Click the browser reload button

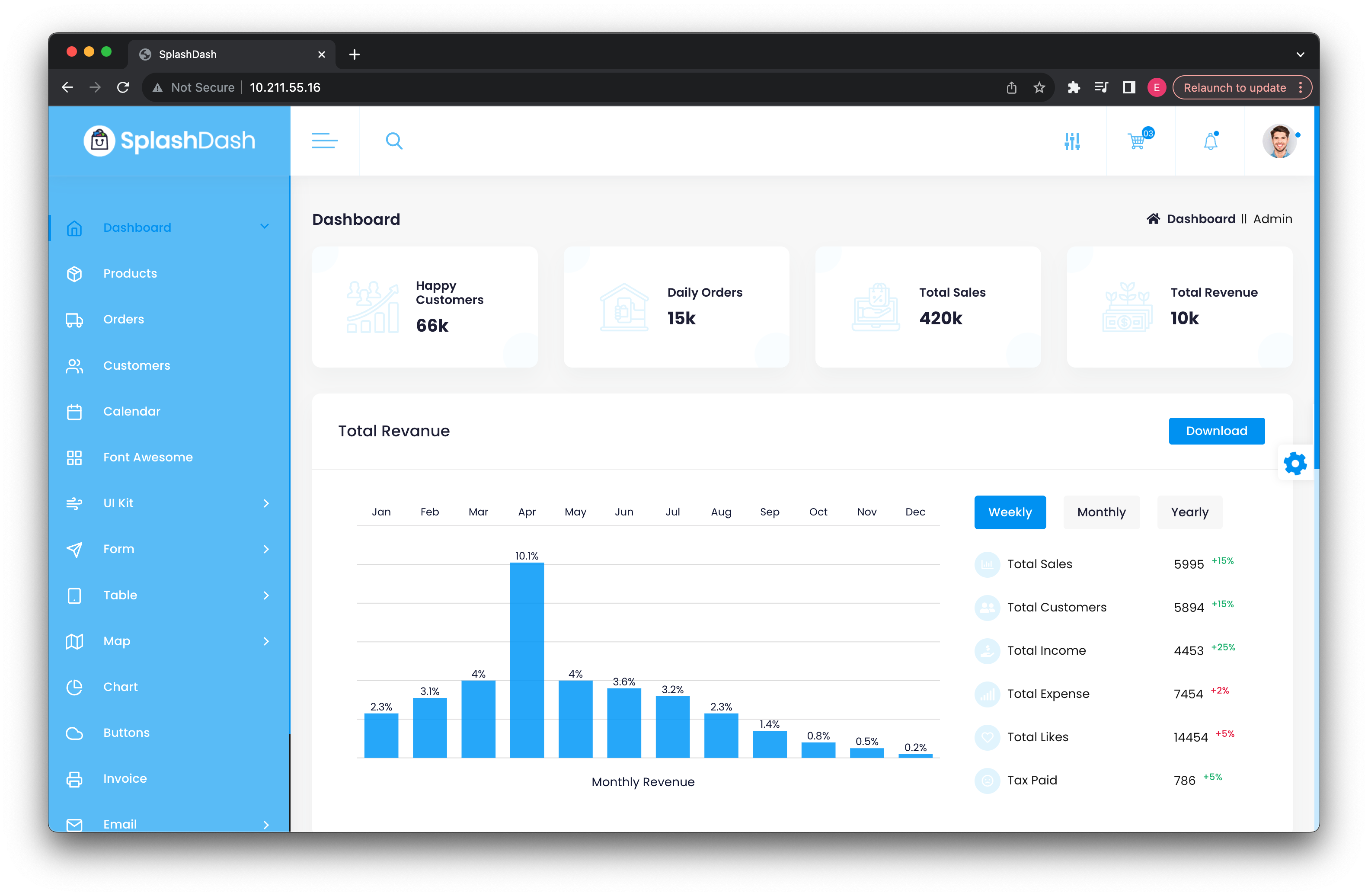[123, 87]
